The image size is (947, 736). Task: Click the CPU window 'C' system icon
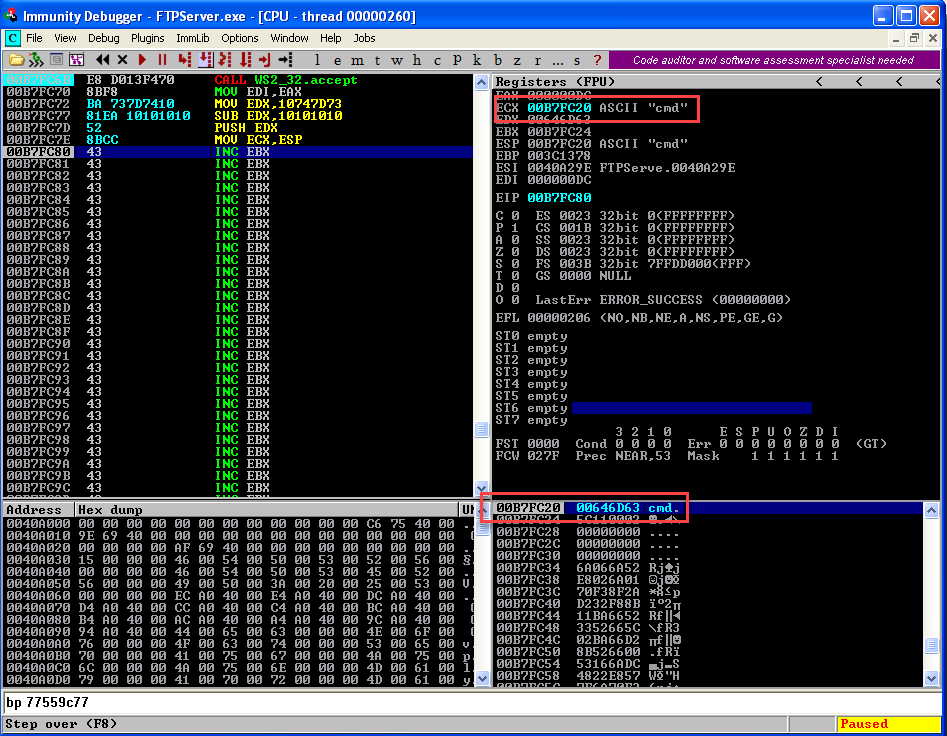[12, 39]
